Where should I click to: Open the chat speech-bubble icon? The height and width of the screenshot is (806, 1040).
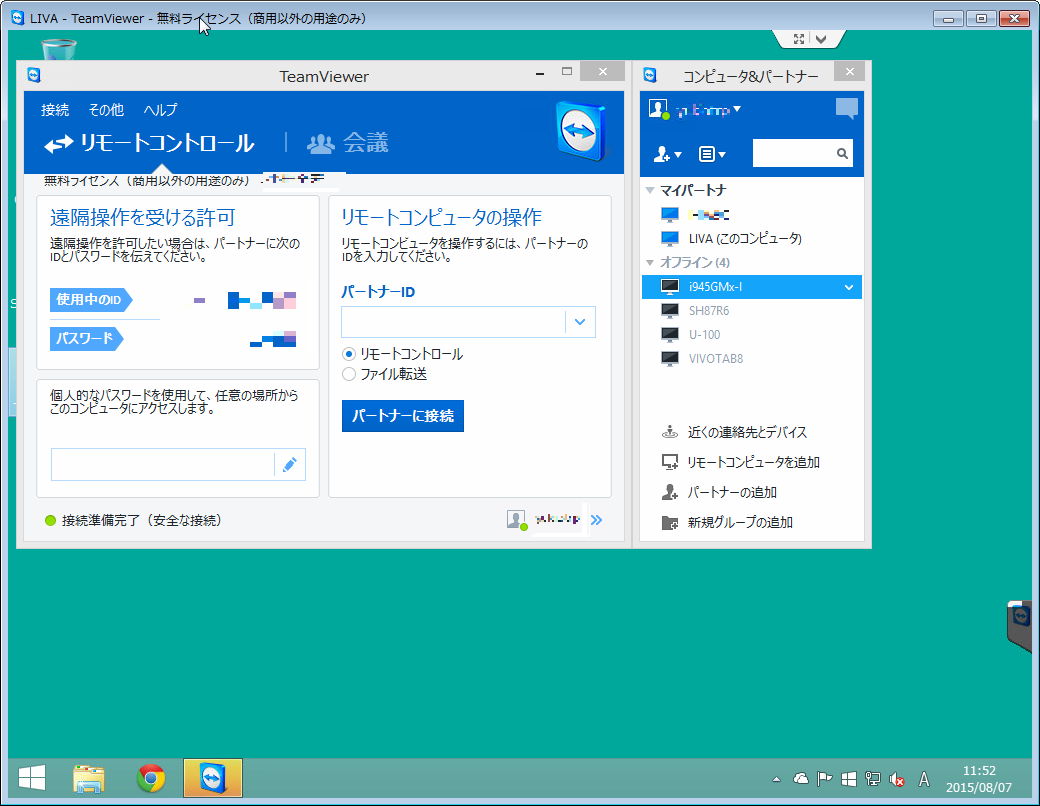(x=846, y=108)
